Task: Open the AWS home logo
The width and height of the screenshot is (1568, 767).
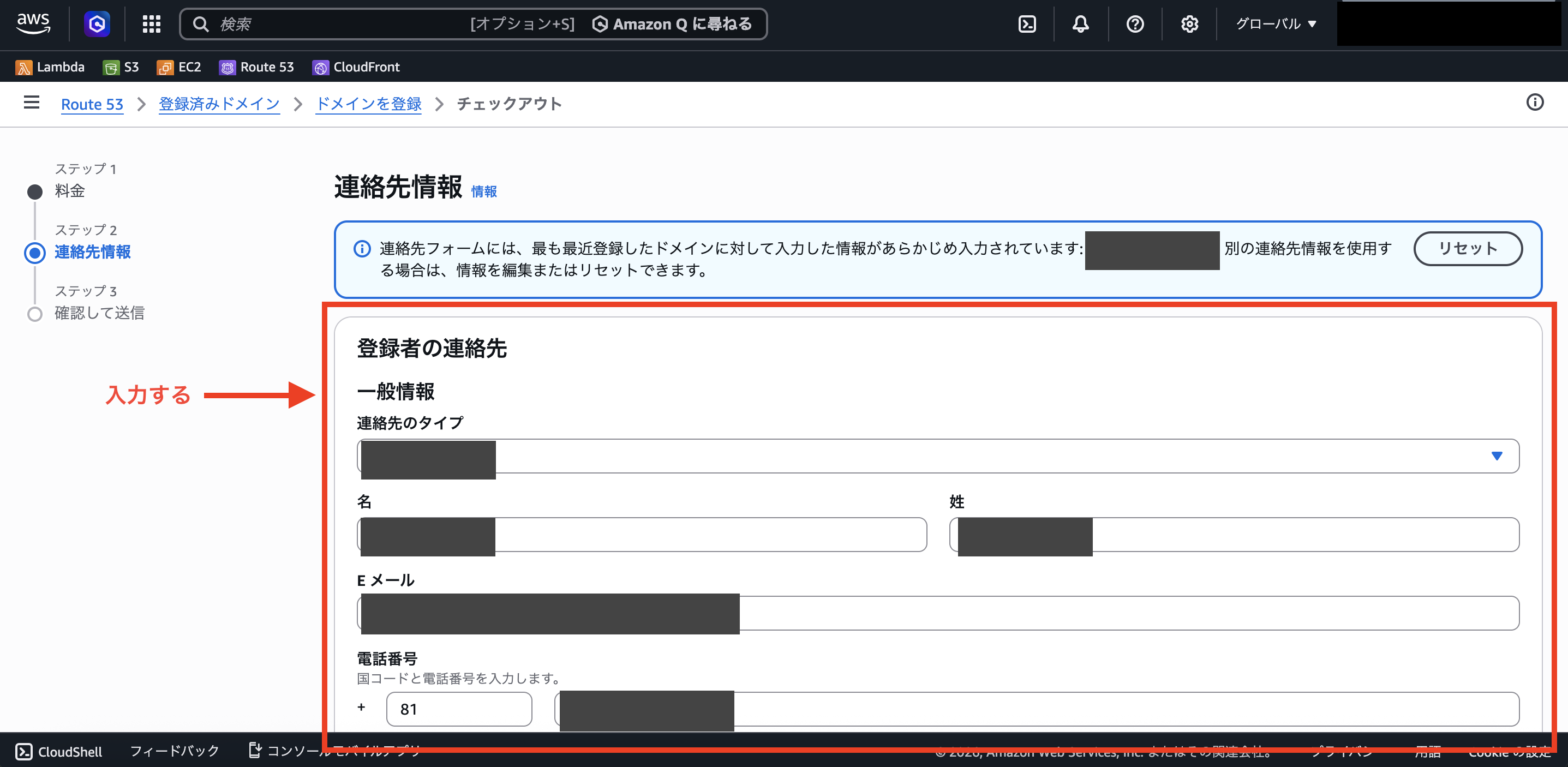Action: pyautogui.click(x=33, y=24)
